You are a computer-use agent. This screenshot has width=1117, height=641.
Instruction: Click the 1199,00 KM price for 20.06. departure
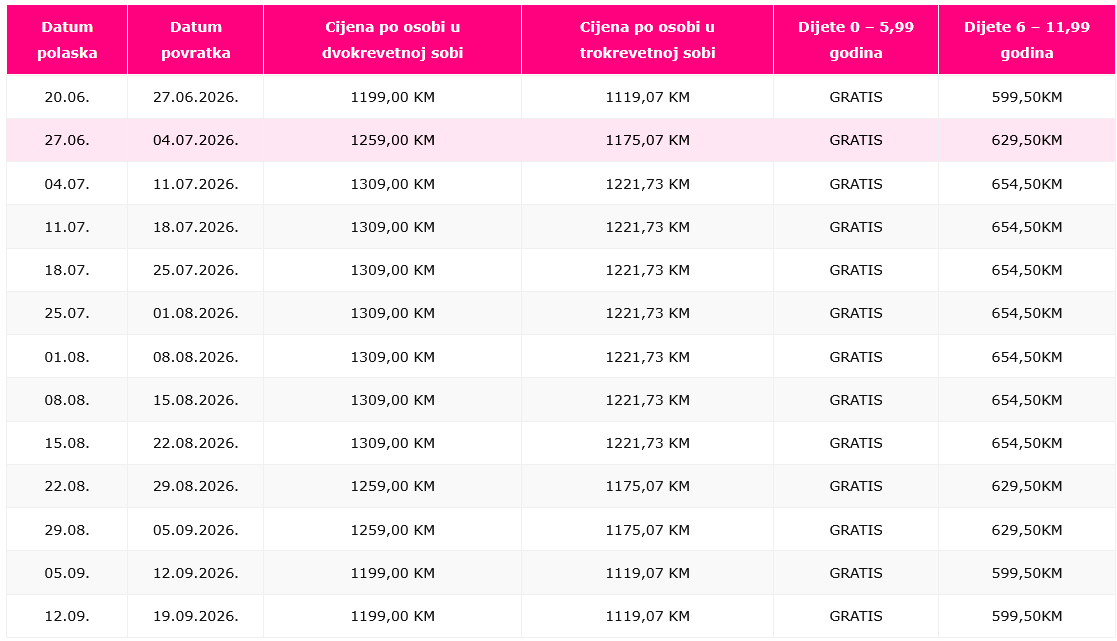click(x=392, y=97)
